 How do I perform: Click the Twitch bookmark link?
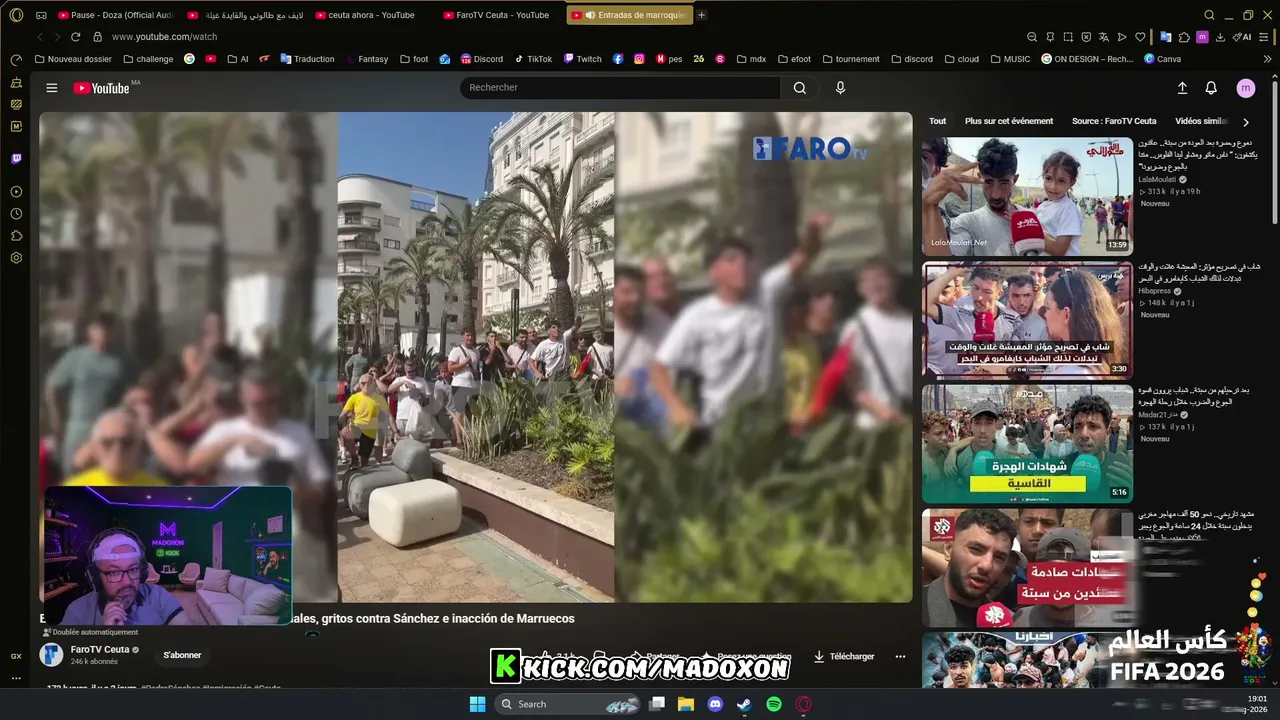click(583, 59)
